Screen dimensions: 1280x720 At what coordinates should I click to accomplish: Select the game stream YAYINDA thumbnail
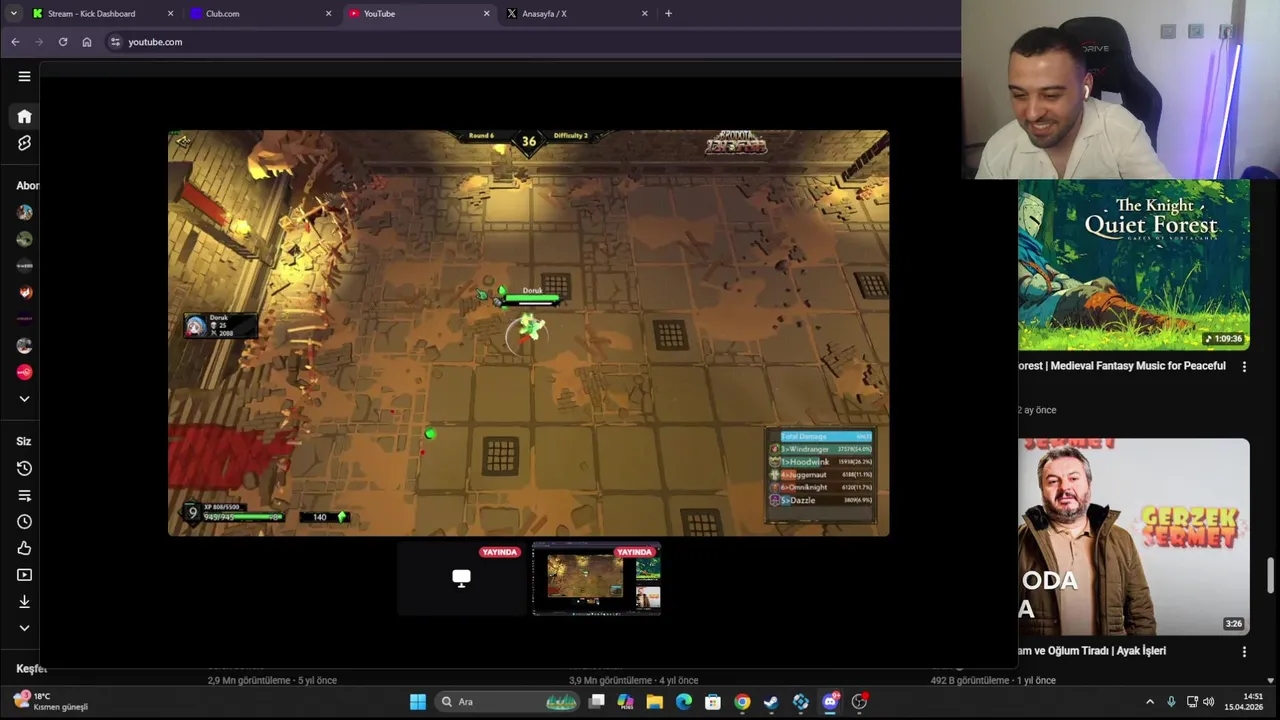coord(597,578)
